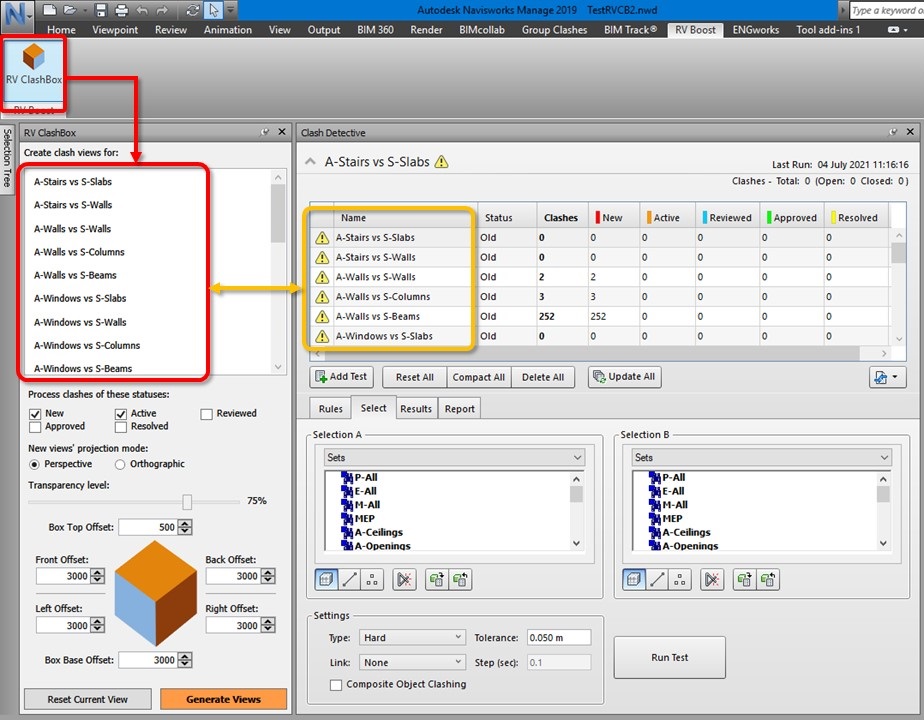
Task: Enable Composite Object Clashing checkbox
Action: [x=336, y=685]
